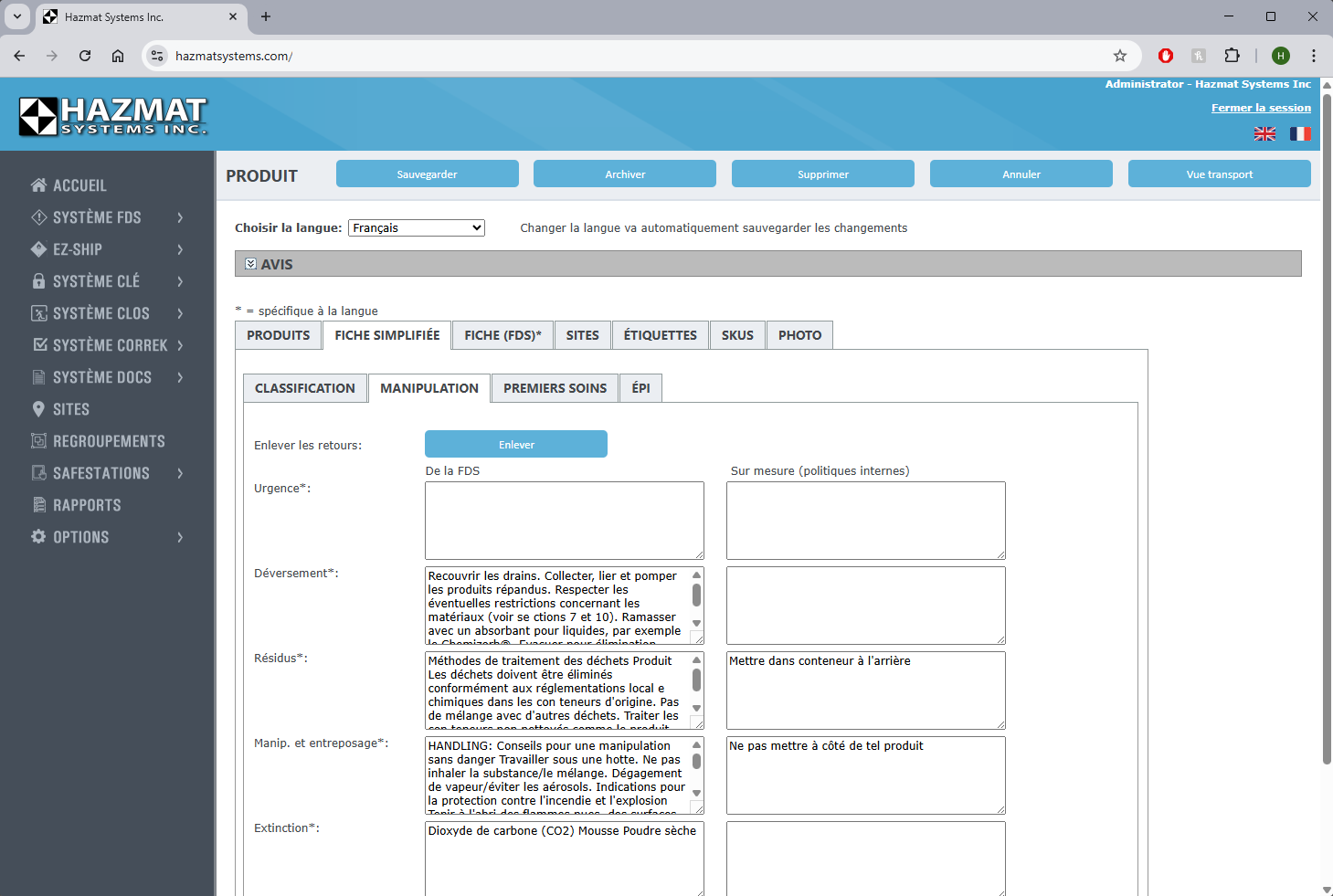Click the Sites map pin icon
Image resolution: width=1333 pixels, height=896 pixels.
[38, 409]
